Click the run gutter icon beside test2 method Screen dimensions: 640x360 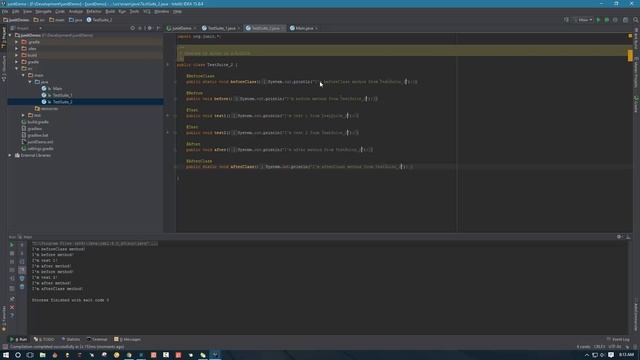[168, 132]
